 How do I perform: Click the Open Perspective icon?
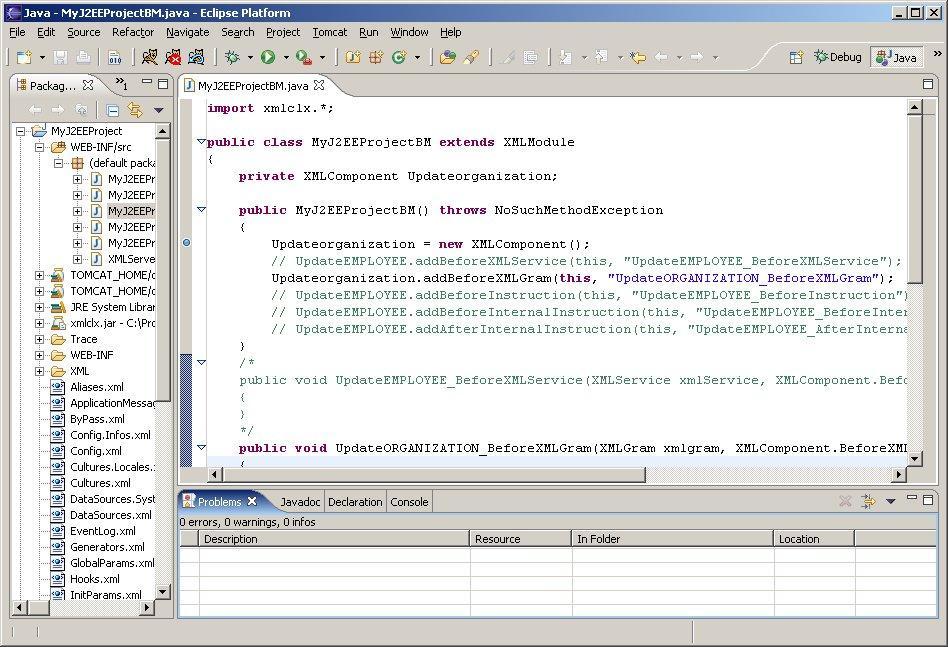point(796,58)
